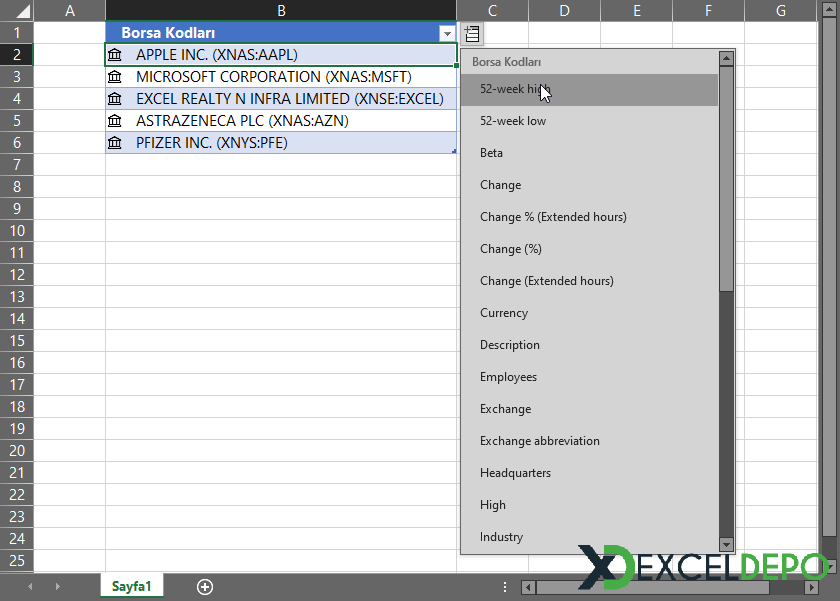The image size is (840, 601).
Task: Click the stock icon beside ASTRAZENECA PLC
Action: [115, 121]
